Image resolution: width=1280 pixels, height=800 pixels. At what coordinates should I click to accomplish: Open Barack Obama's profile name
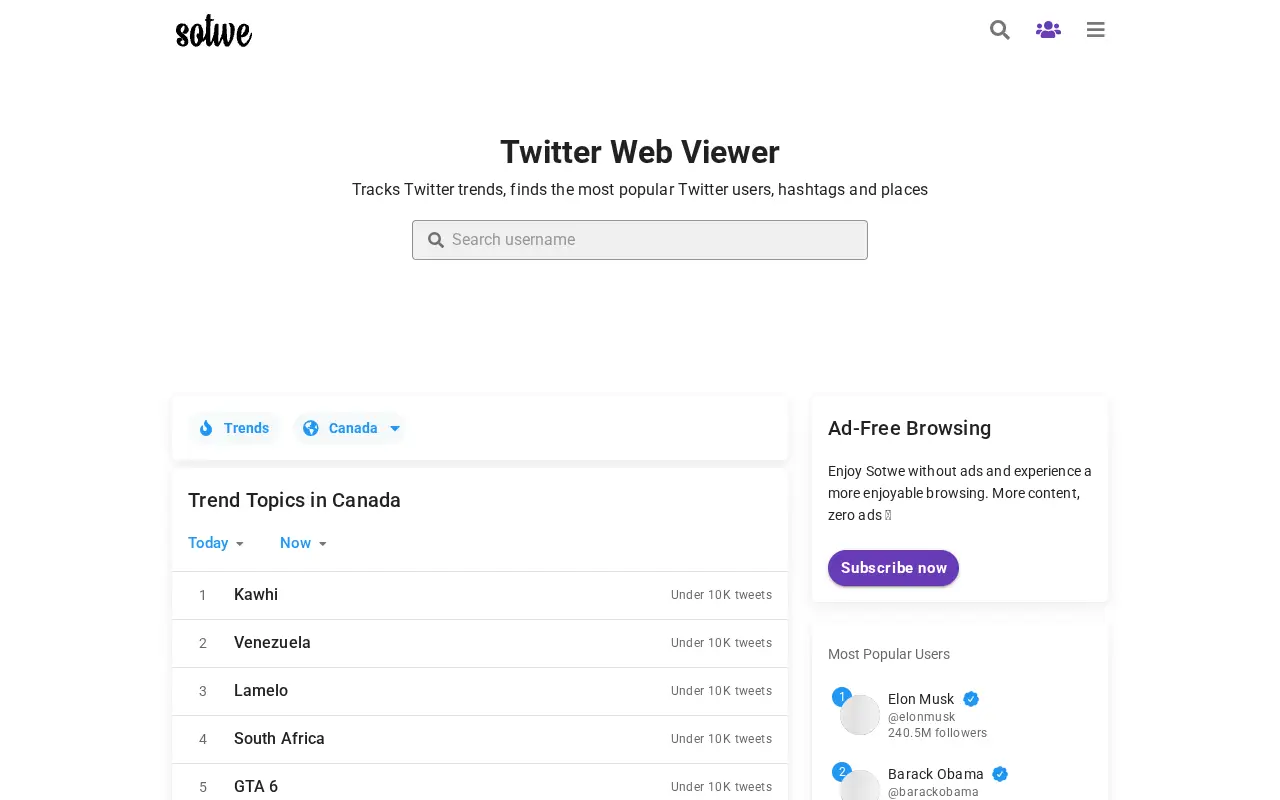pos(936,774)
